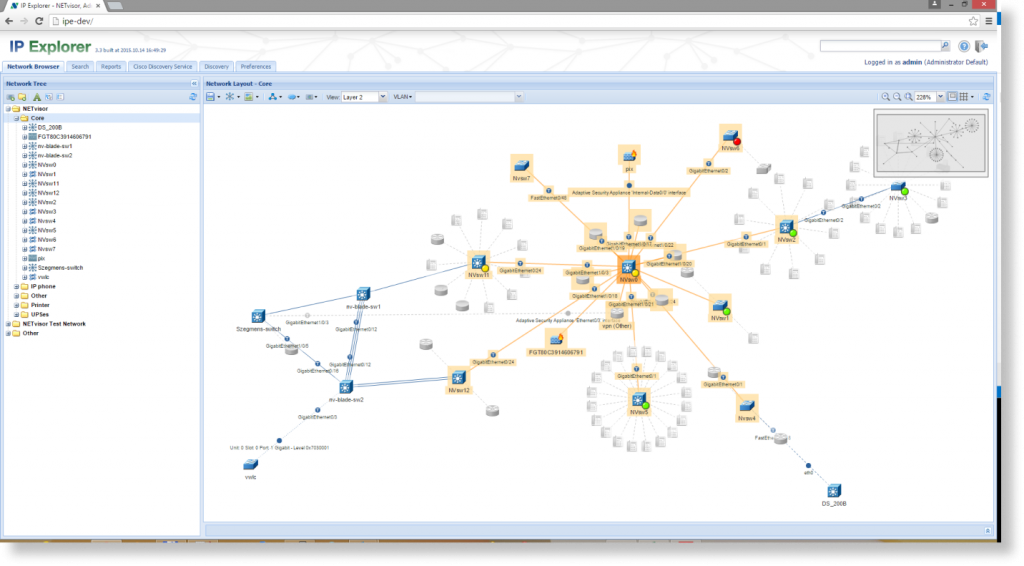Click the save layout disk icon

click(211, 97)
